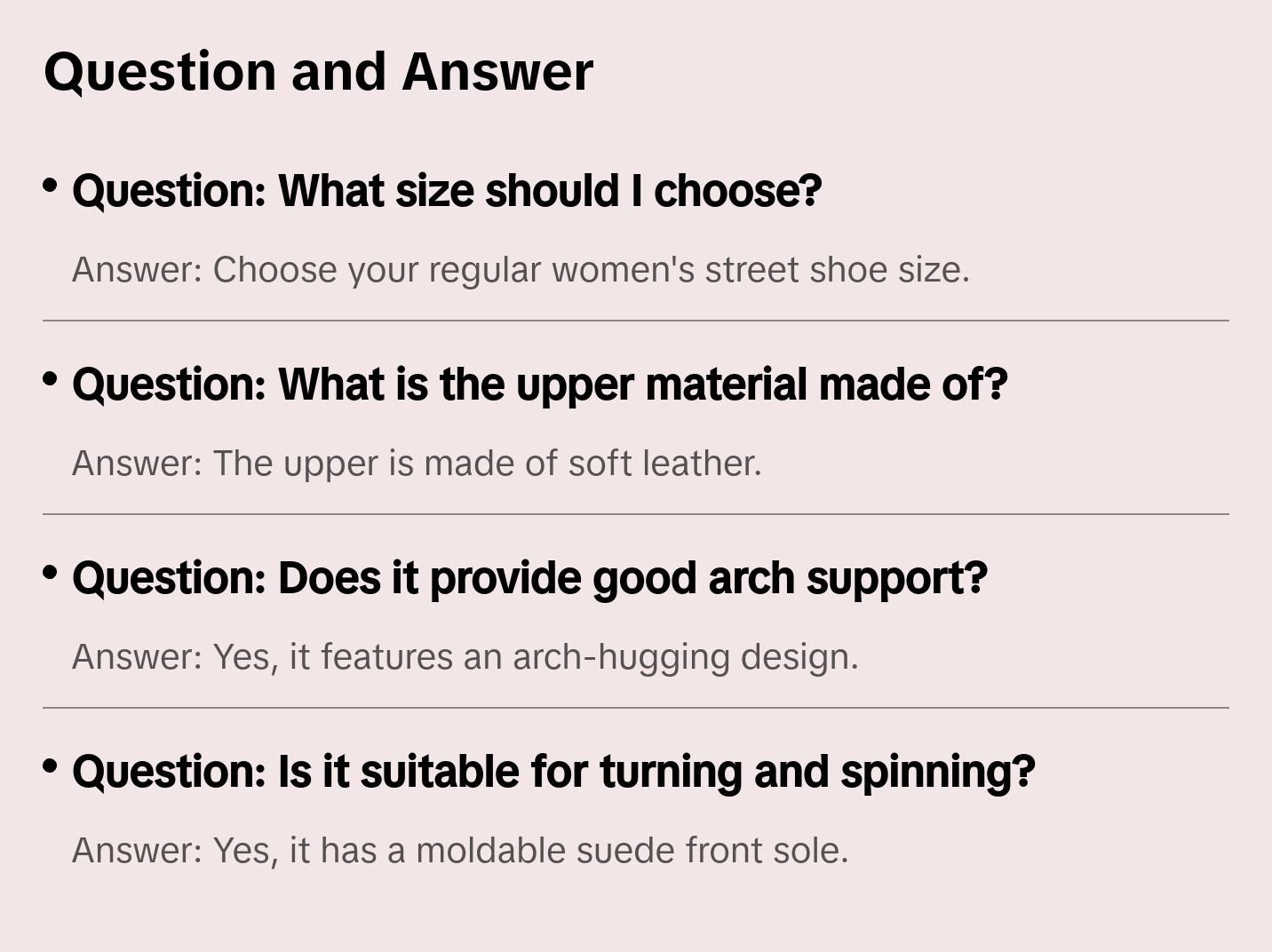Screen dimensions: 1272x952
Task: Click the bullet before the turning and spinning question
Action: coord(51,766)
